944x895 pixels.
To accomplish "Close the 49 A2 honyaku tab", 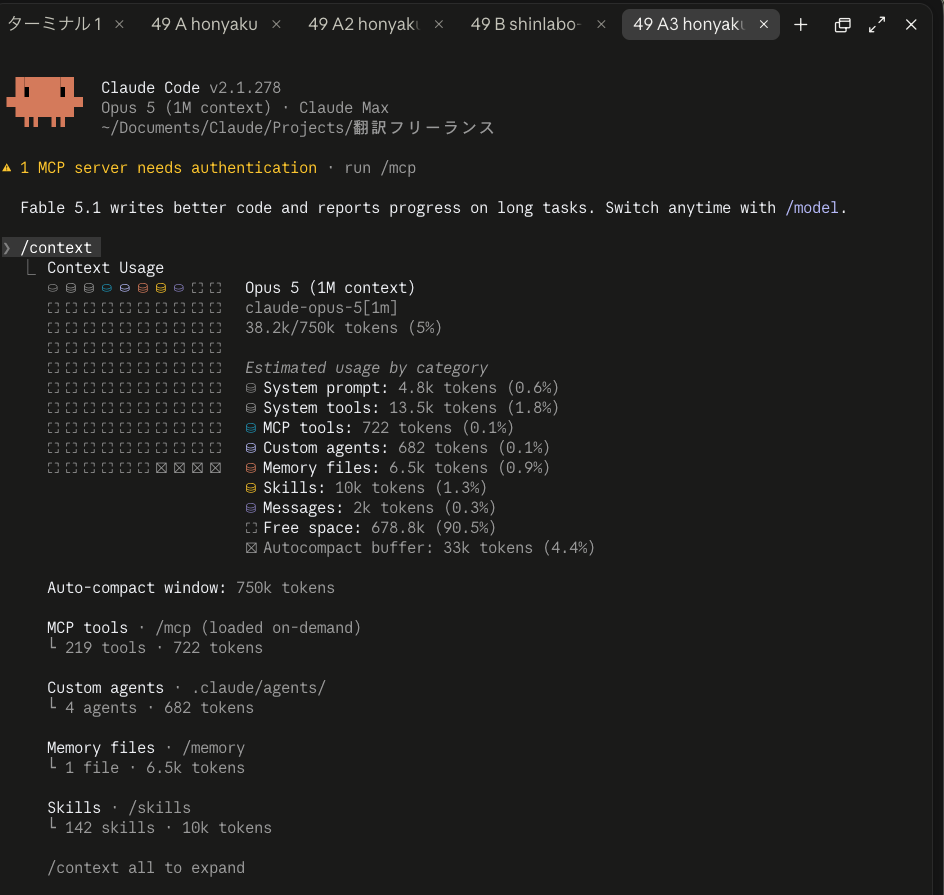I will point(439,24).
